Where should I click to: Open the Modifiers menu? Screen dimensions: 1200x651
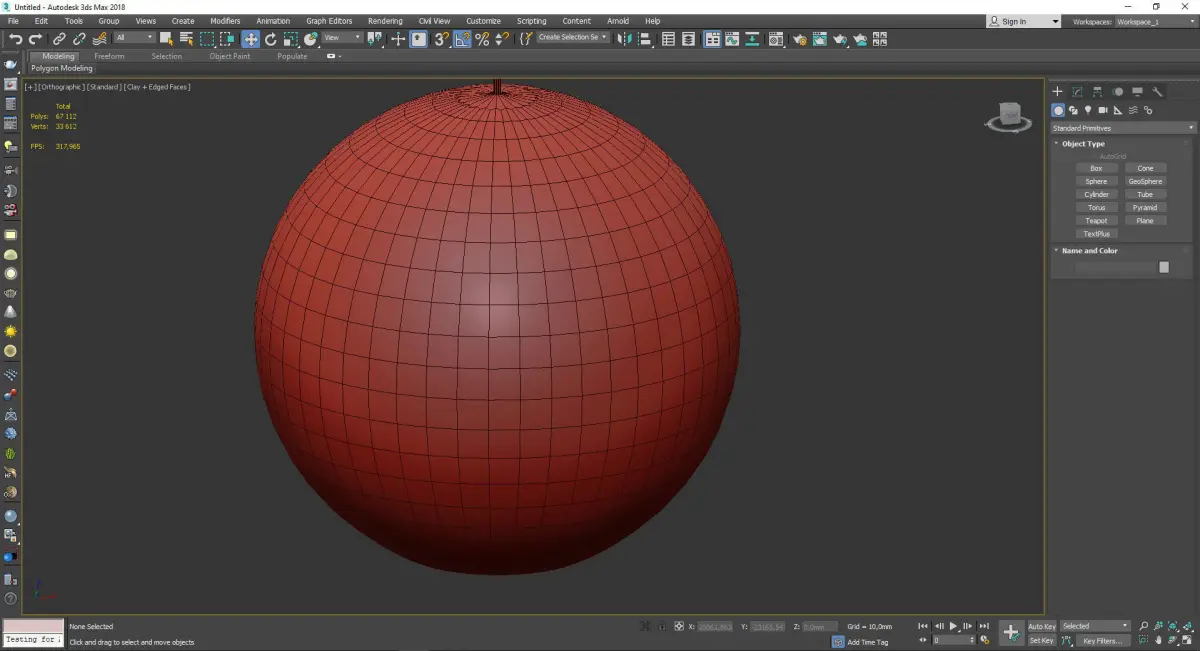click(x=225, y=21)
